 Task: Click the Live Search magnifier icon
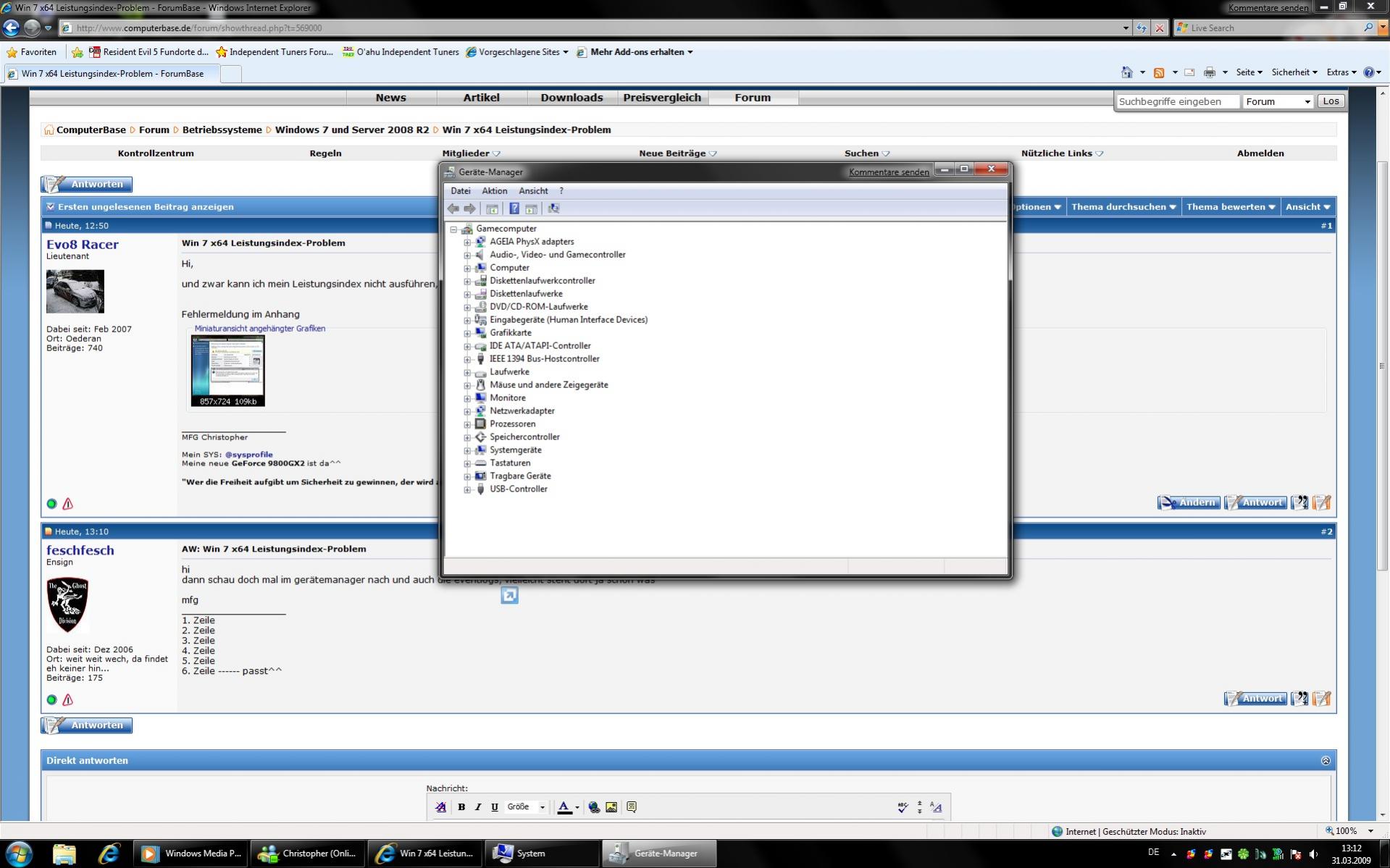pyautogui.click(x=1368, y=28)
